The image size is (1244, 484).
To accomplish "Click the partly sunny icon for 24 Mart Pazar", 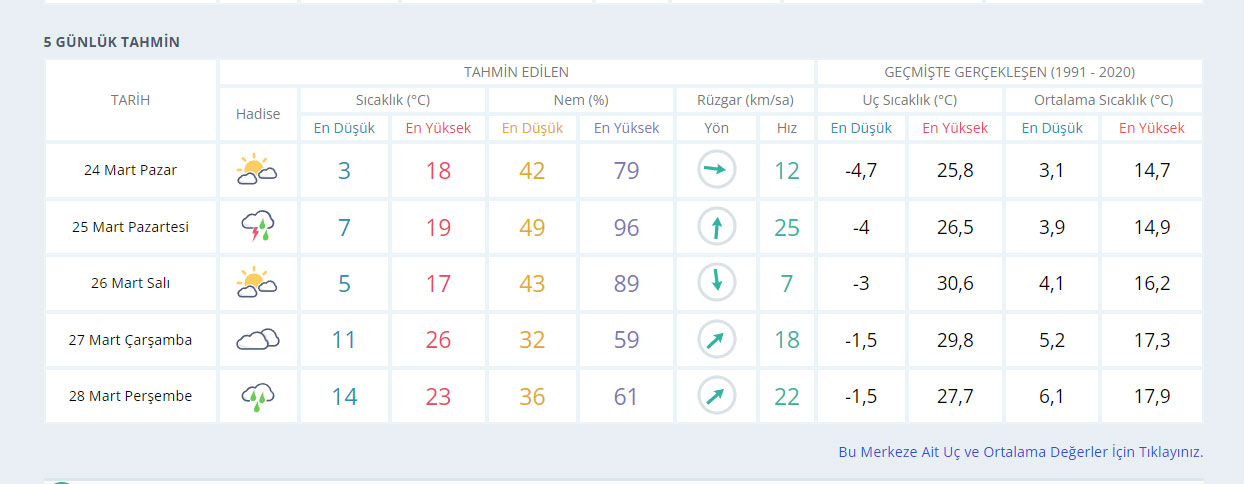I will click(x=257, y=170).
